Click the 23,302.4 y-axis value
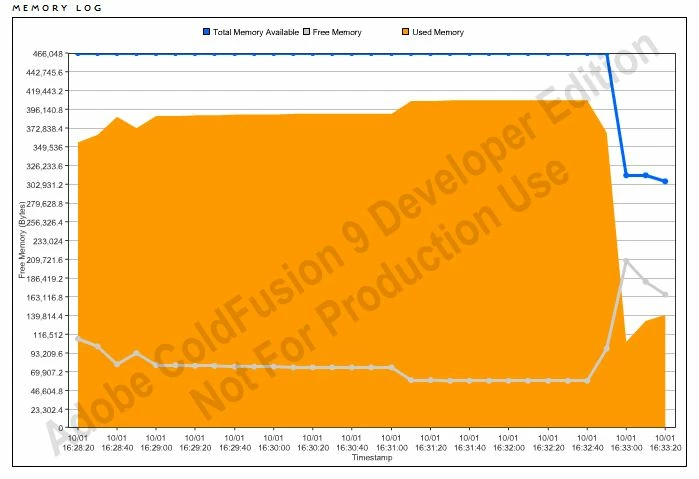The width and height of the screenshot is (699, 479). point(46,409)
